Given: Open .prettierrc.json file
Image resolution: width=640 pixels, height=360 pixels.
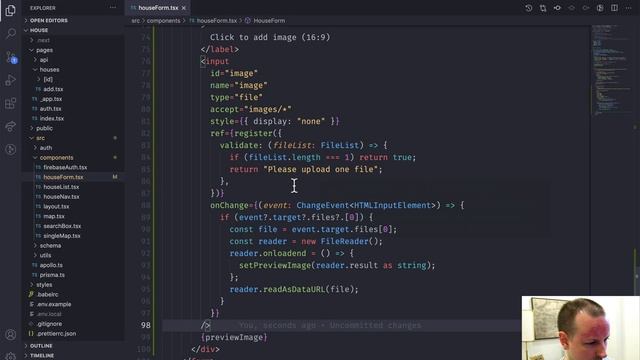Looking at the screenshot, I should [x=56, y=333].
